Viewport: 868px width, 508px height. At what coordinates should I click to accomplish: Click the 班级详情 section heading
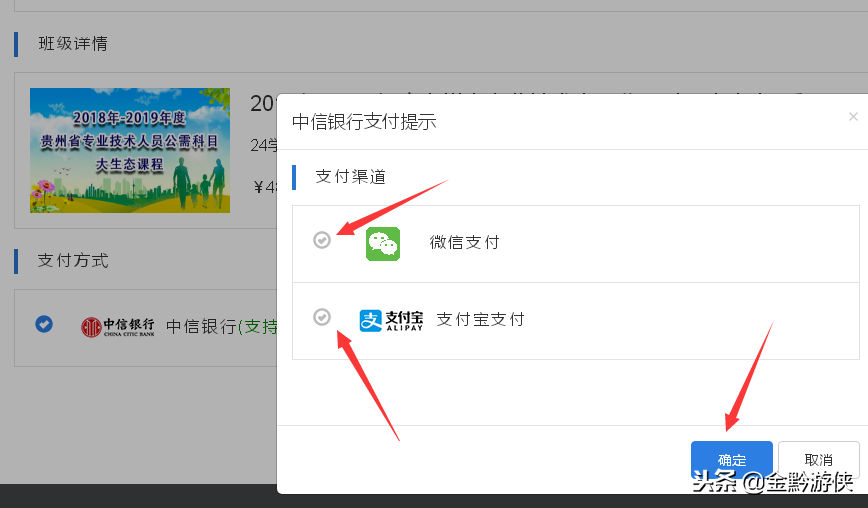click(73, 44)
